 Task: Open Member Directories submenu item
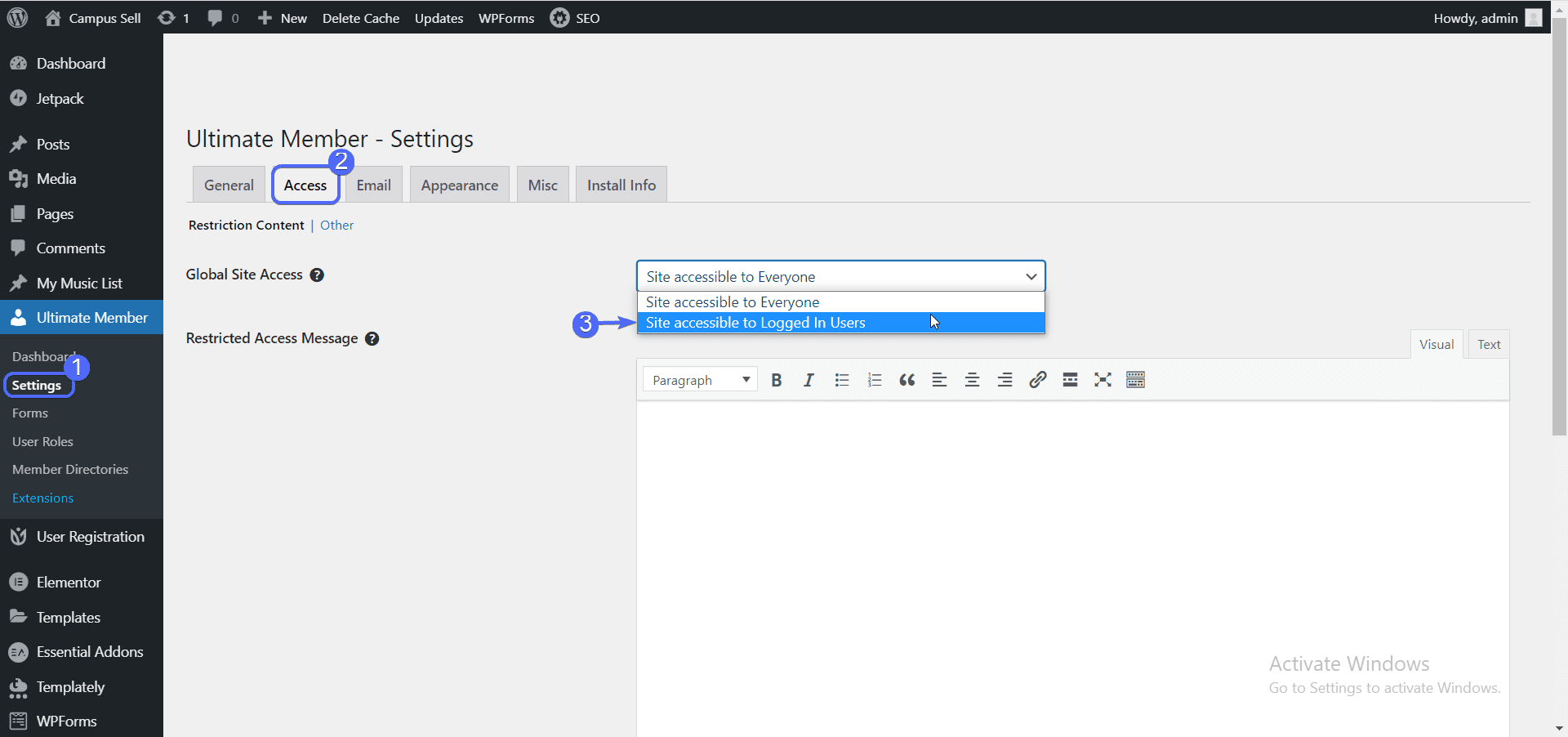pyautogui.click(x=70, y=470)
